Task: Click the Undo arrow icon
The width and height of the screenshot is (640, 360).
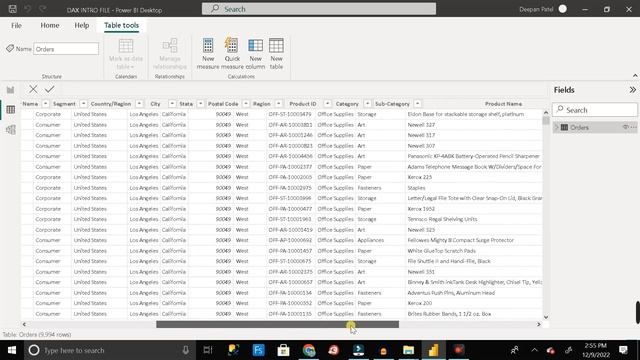Action: 27,9
